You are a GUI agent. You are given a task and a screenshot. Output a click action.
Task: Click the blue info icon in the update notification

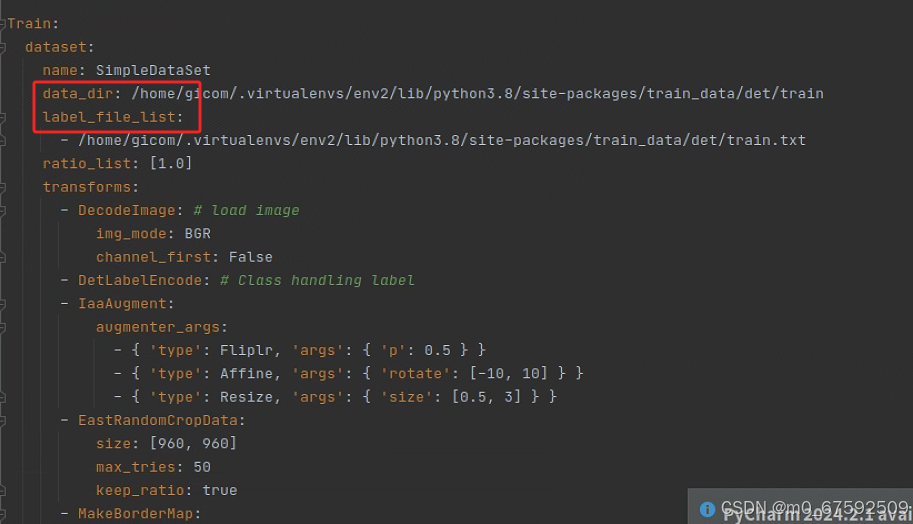pos(707,509)
